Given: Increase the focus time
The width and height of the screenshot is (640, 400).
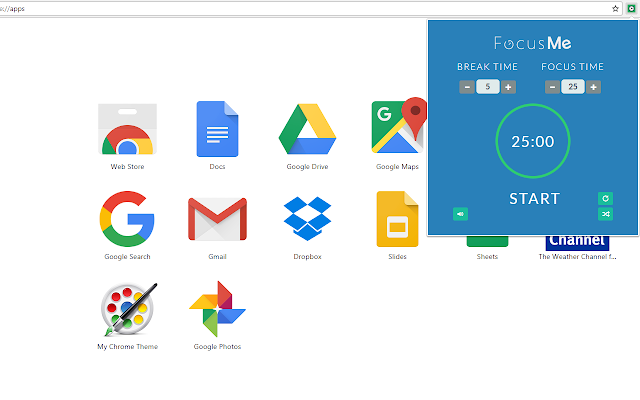Looking at the screenshot, I should click(593, 87).
